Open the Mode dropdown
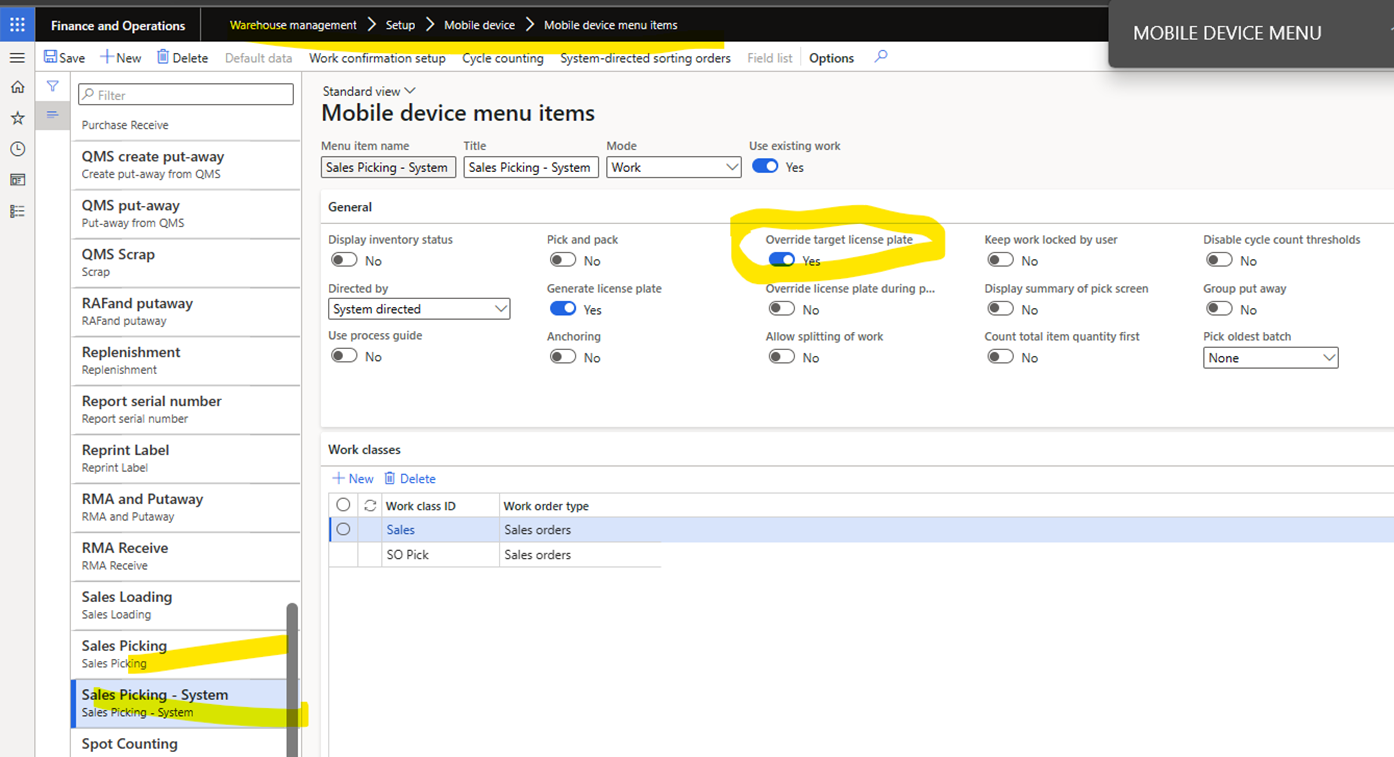This screenshot has width=1394, height=757. [674, 167]
